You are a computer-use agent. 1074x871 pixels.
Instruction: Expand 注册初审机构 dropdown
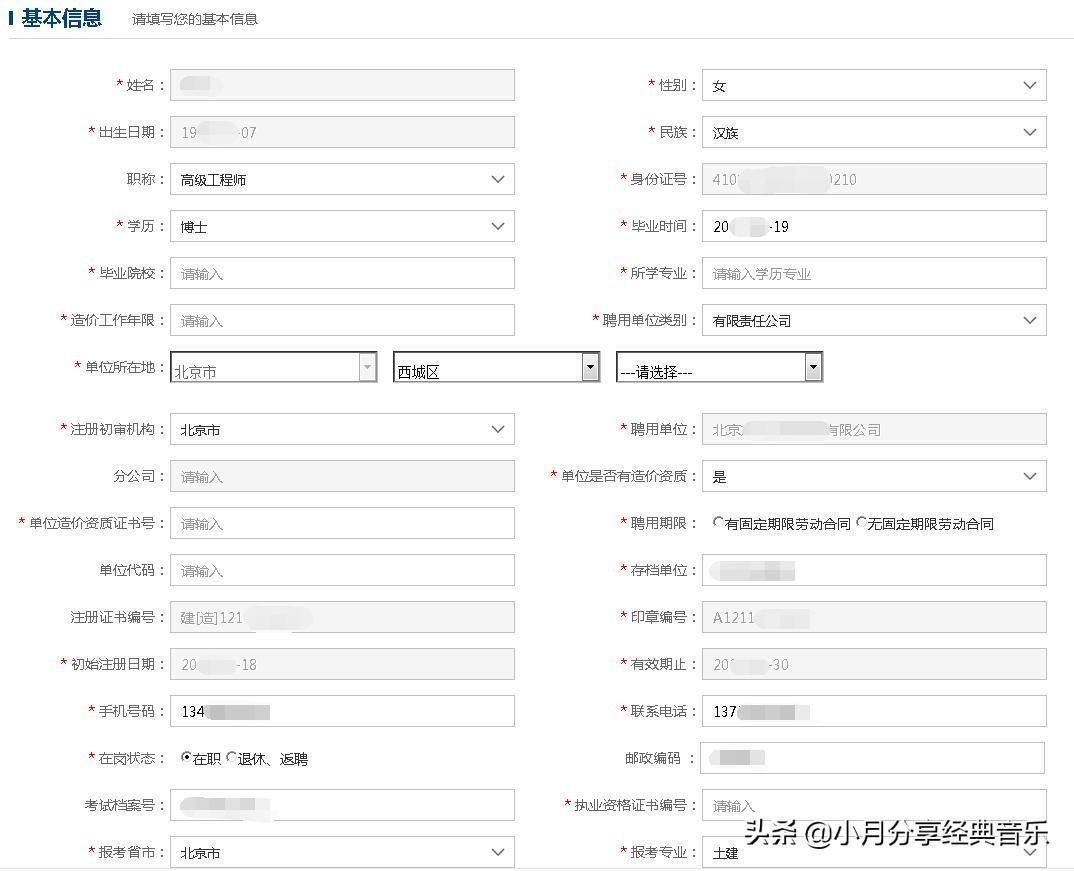(342, 429)
